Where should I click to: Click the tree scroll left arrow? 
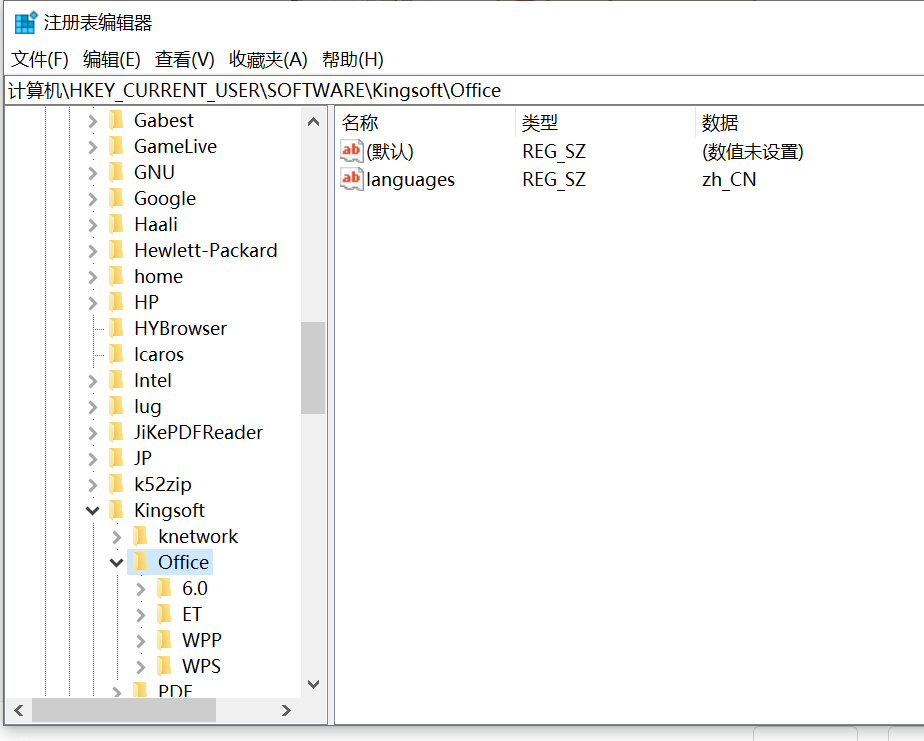click(19, 710)
